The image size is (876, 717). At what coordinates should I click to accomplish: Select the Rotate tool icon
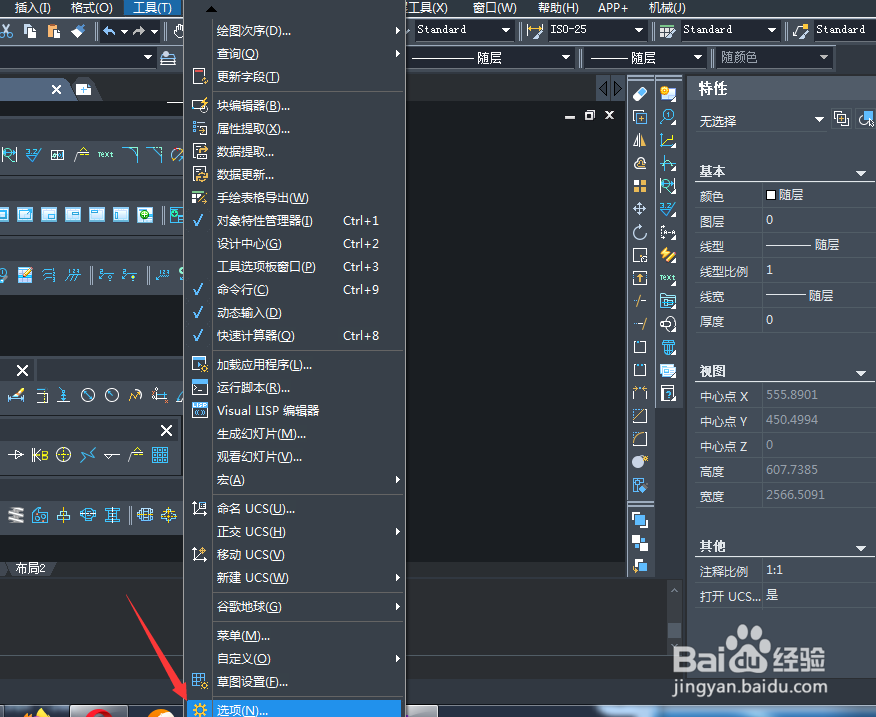[x=640, y=229]
